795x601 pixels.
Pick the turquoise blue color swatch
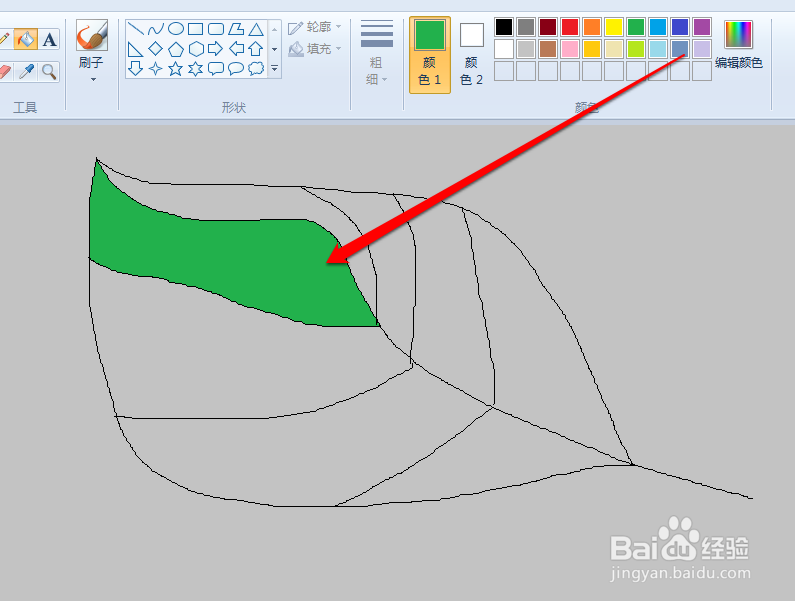click(x=658, y=27)
